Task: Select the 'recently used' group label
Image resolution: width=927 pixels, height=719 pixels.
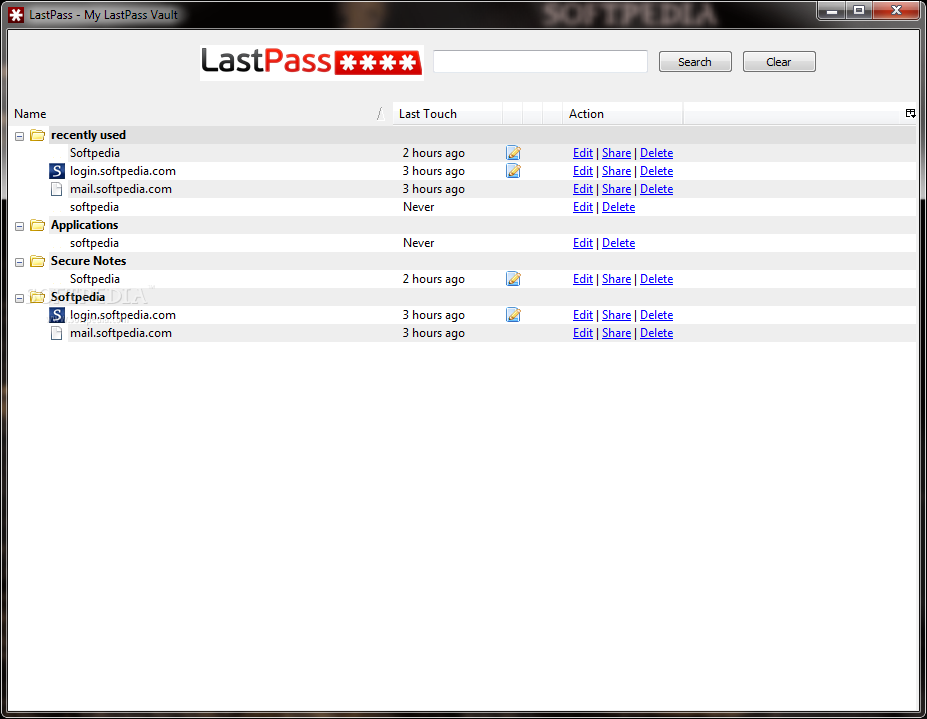Action: point(88,135)
